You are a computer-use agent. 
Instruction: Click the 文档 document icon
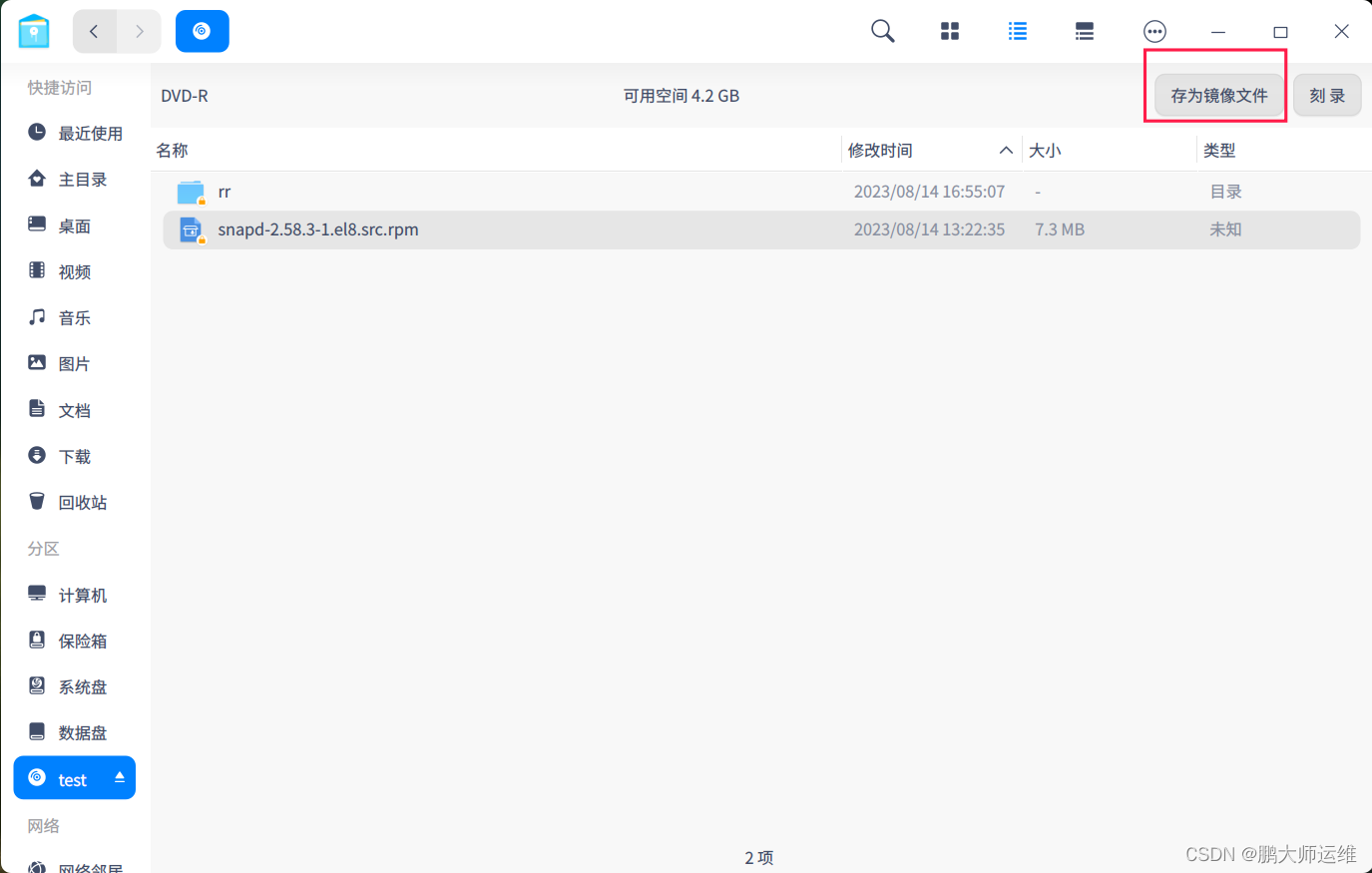(x=37, y=409)
